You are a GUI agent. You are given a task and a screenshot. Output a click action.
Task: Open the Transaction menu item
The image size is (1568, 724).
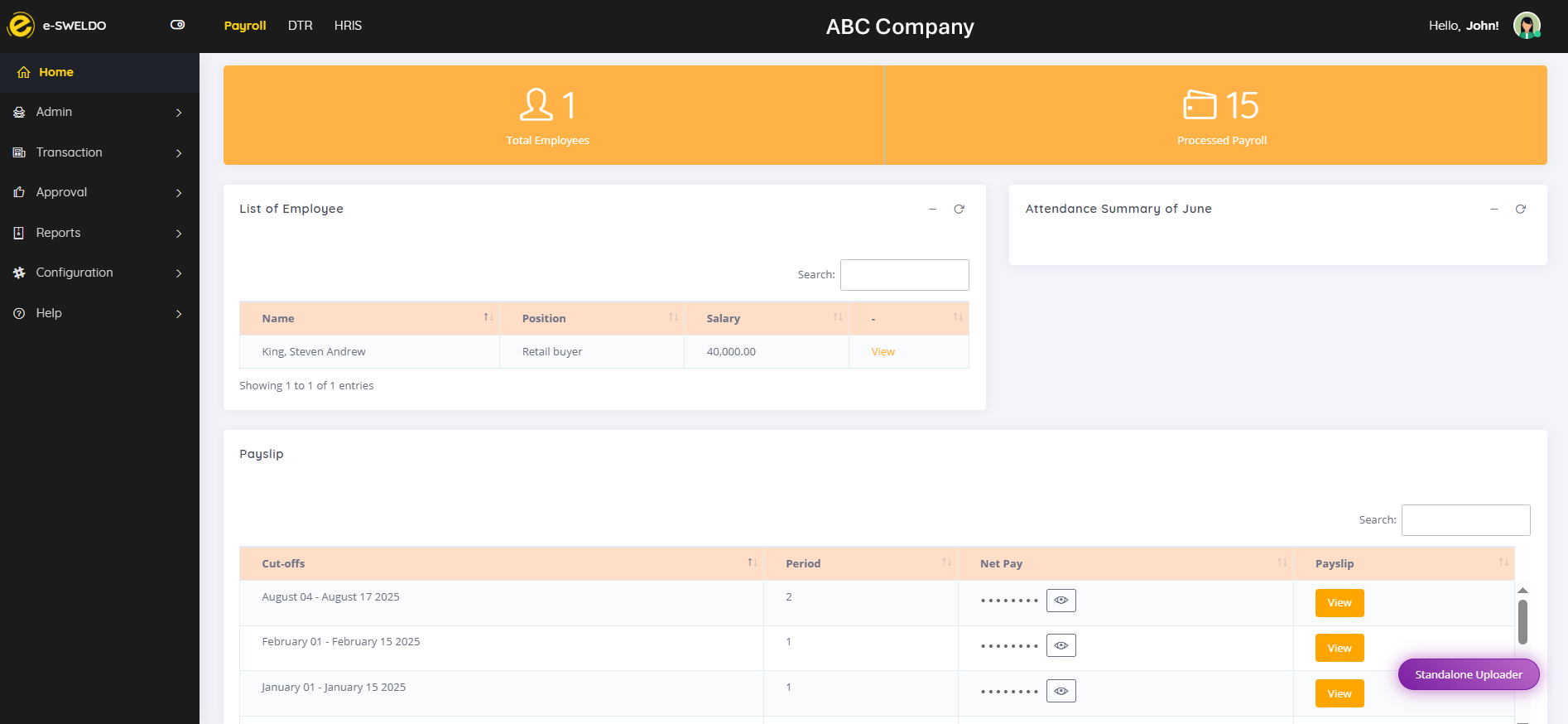pos(99,152)
